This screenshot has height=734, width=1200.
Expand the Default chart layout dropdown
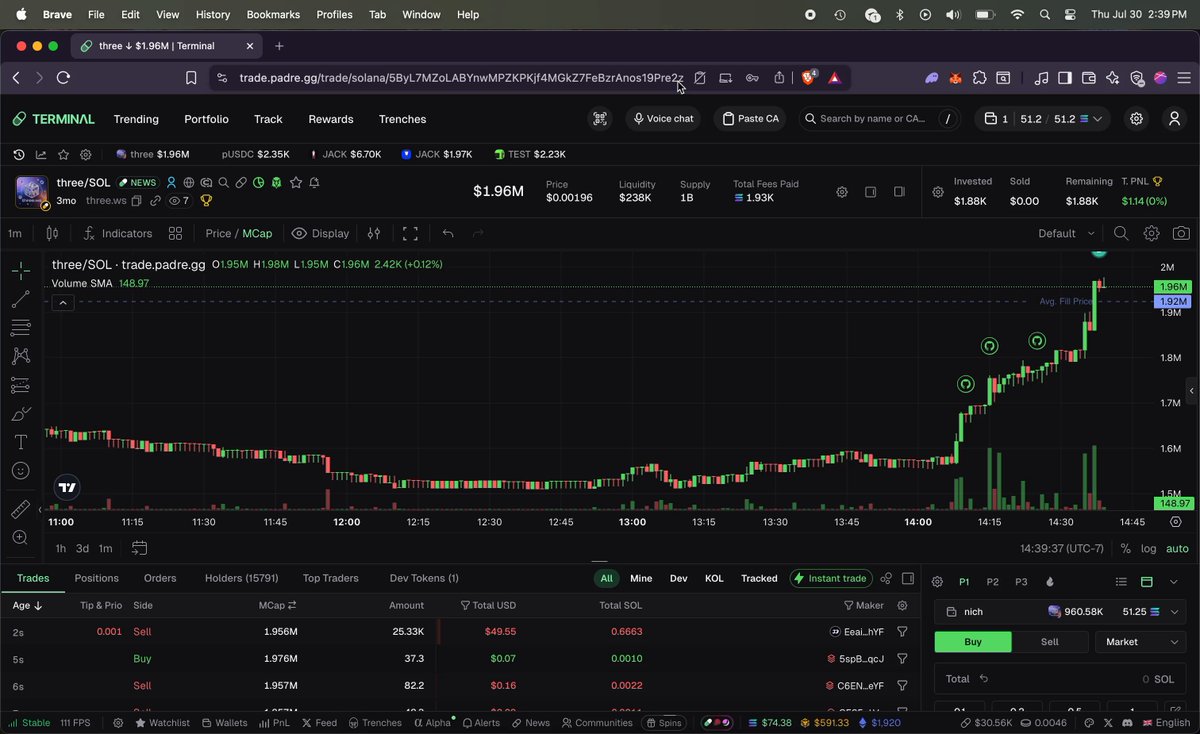coord(1067,233)
